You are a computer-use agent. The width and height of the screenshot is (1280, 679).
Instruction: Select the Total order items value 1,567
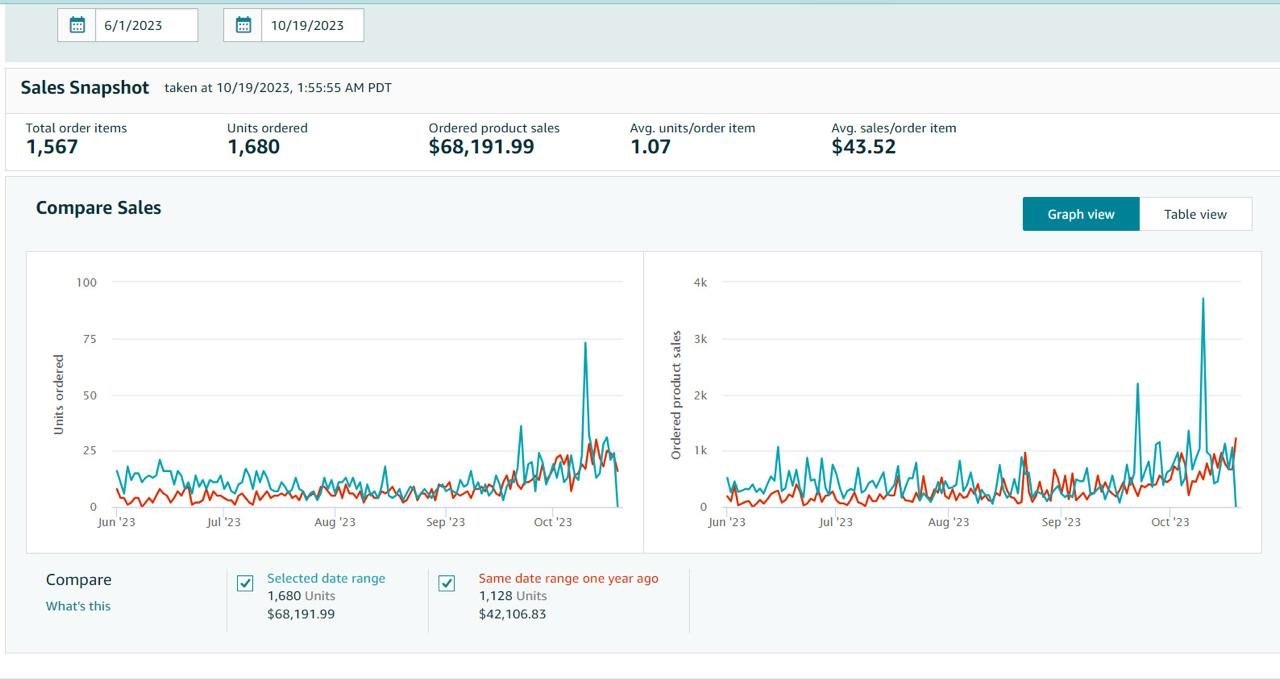(x=52, y=147)
